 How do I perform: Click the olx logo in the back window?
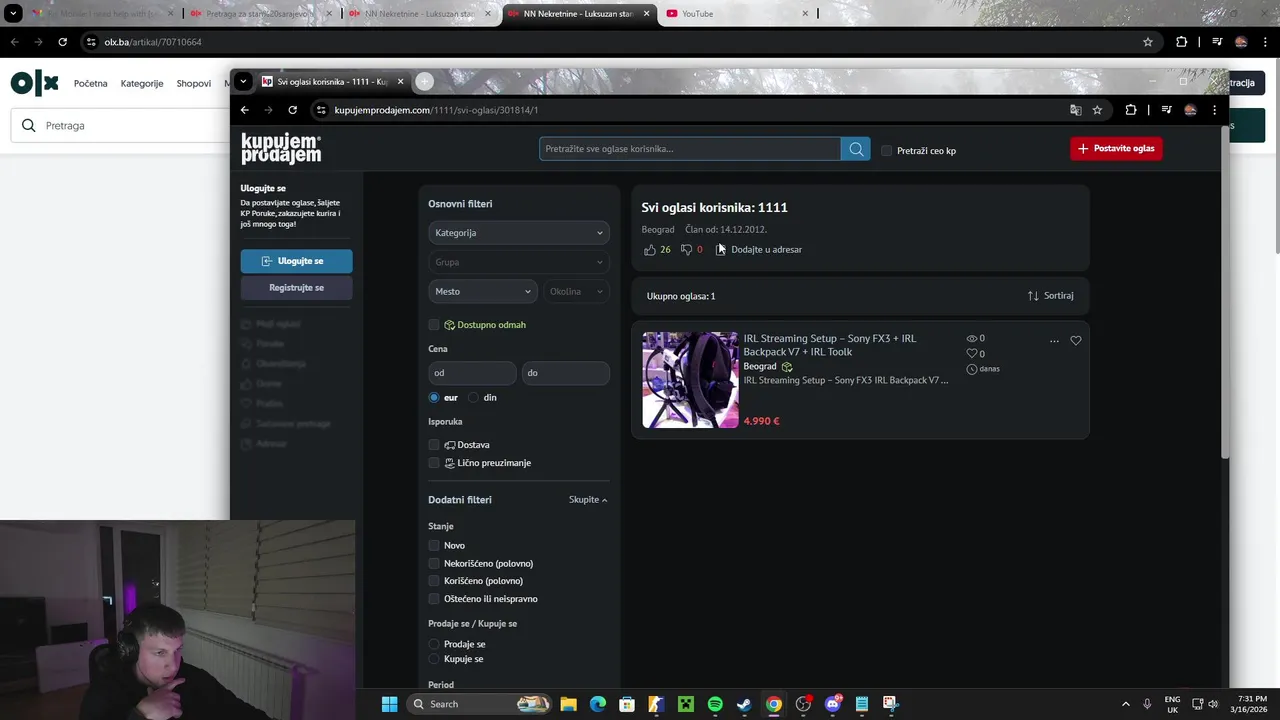click(x=35, y=83)
